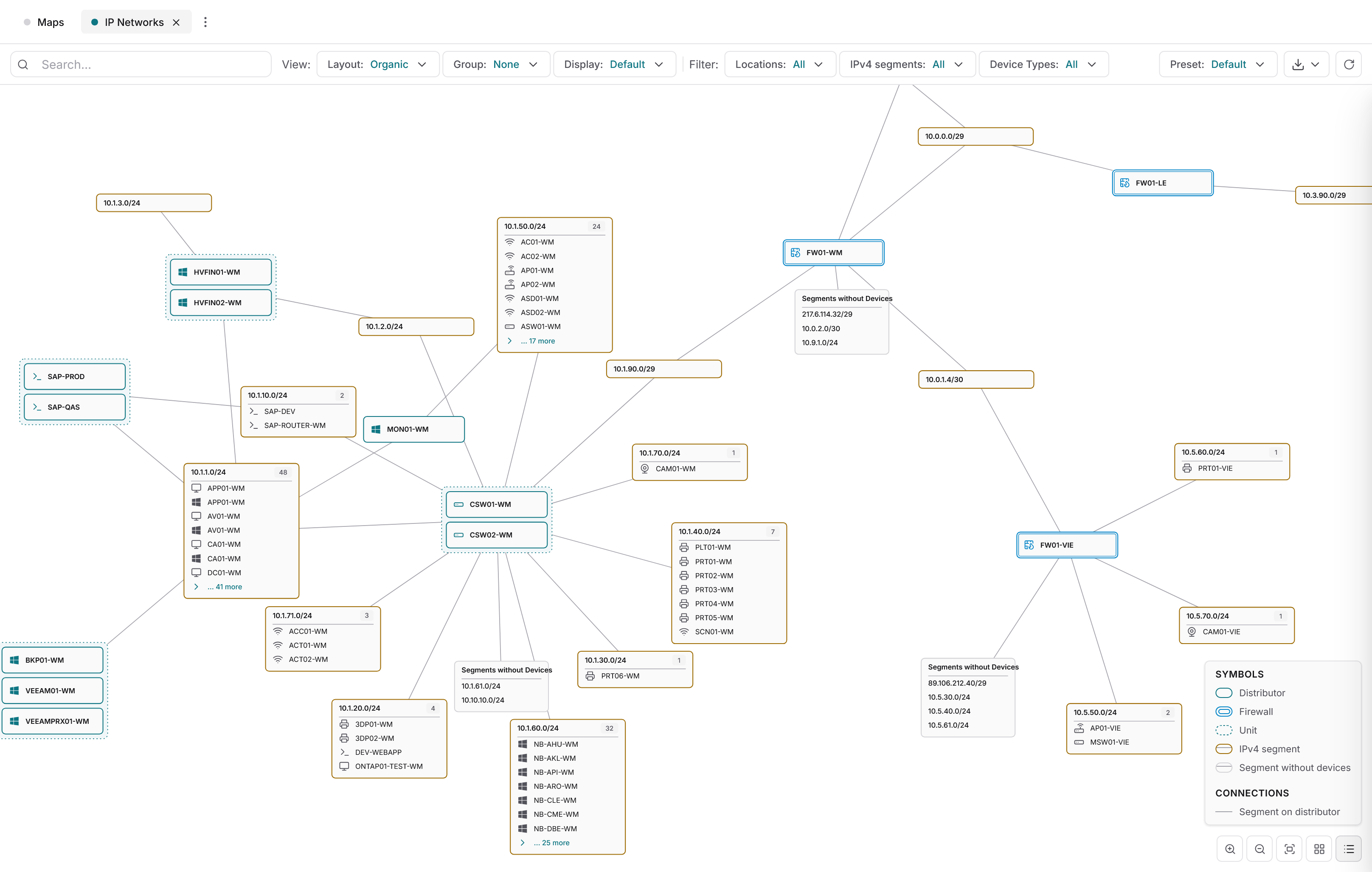Open the Locations filter dropdown
1372x872 pixels.
tap(780, 65)
